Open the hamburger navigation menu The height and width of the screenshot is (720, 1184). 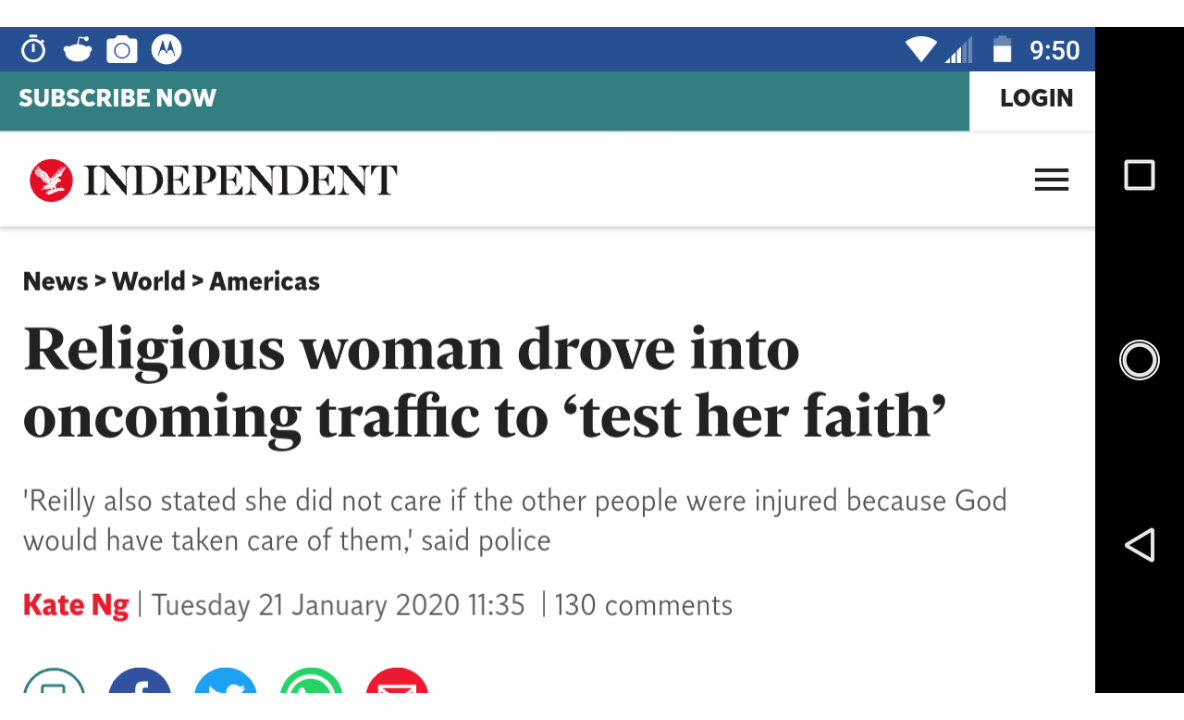(x=1051, y=180)
